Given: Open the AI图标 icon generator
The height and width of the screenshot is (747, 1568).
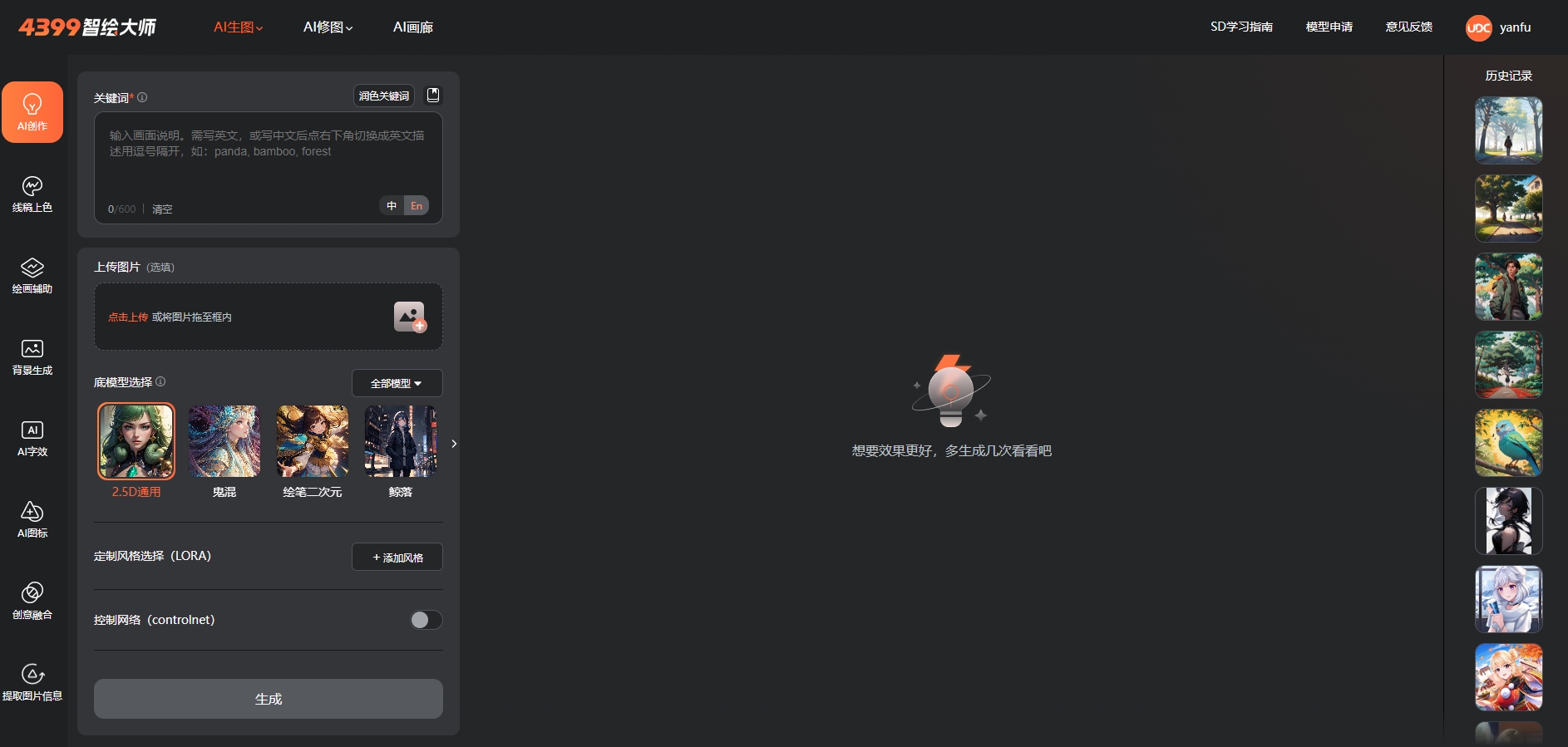Looking at the screenshot, I should tap(32, 519).
